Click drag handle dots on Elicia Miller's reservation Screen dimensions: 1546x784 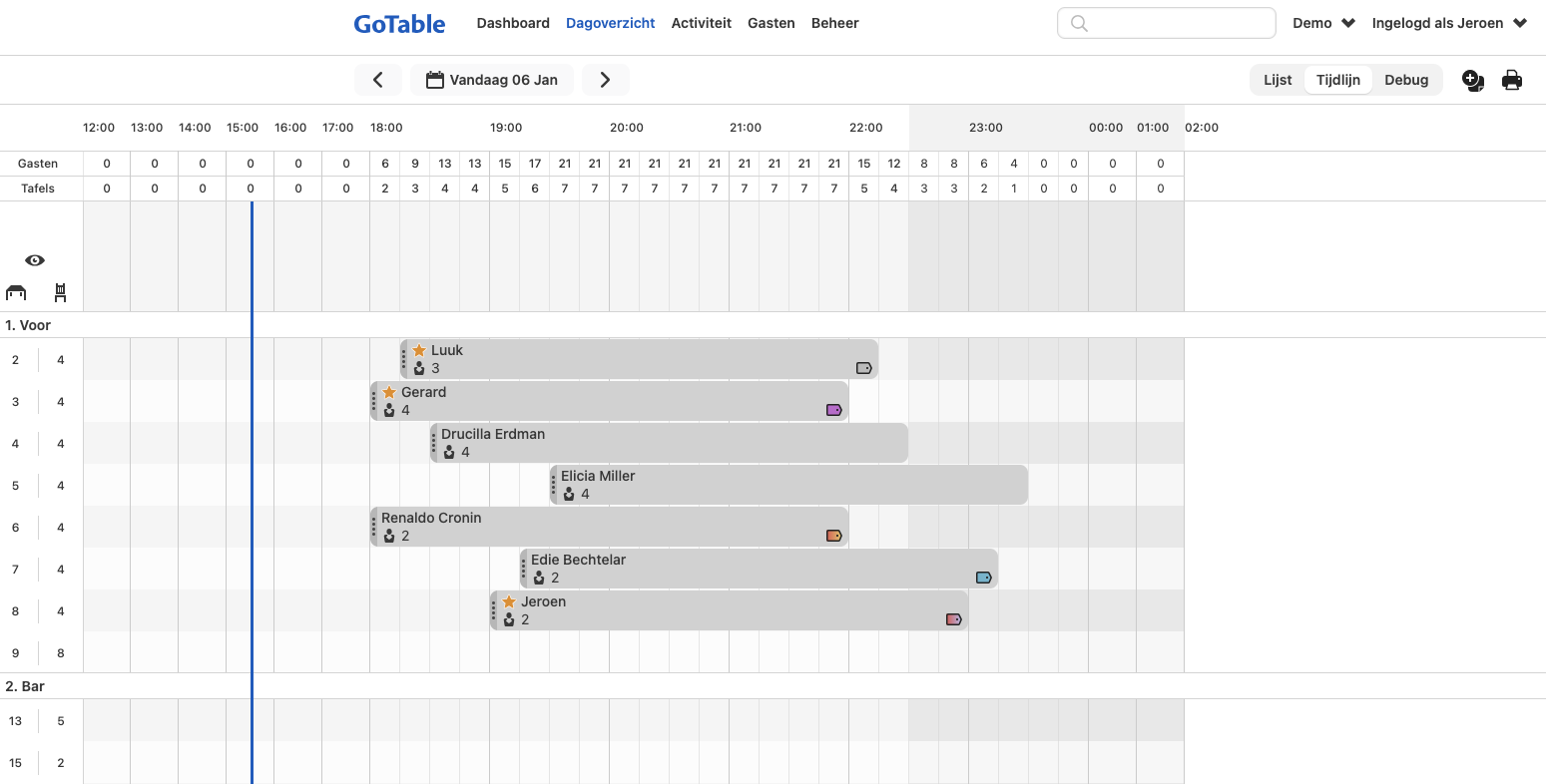click(x=554, y=485)
